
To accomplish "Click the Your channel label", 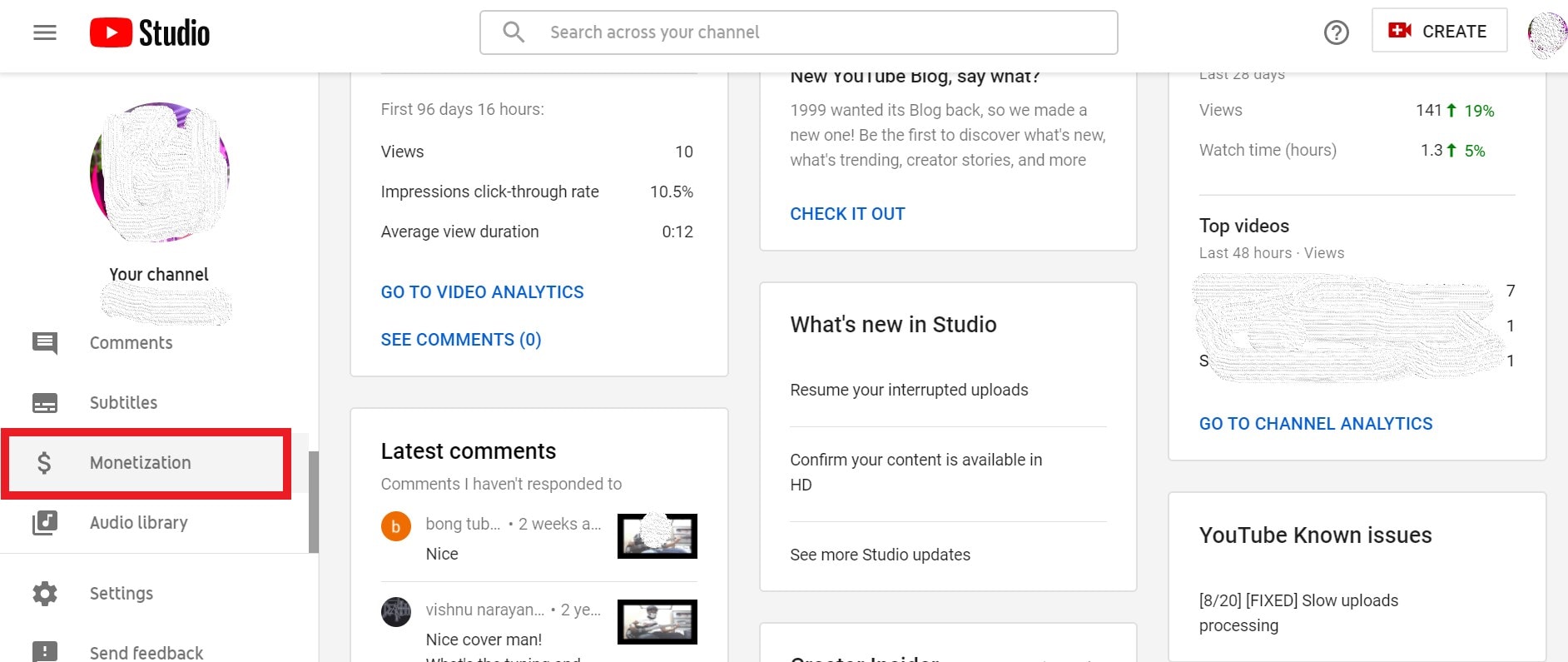I will tap(159, 275).
